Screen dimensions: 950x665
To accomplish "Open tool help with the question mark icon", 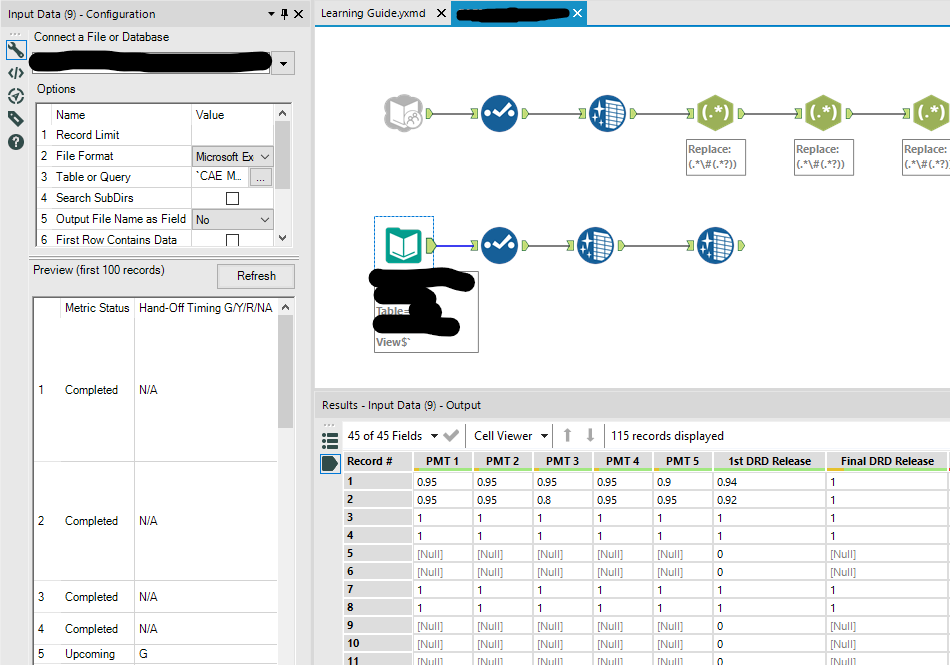I will point(15,141).
